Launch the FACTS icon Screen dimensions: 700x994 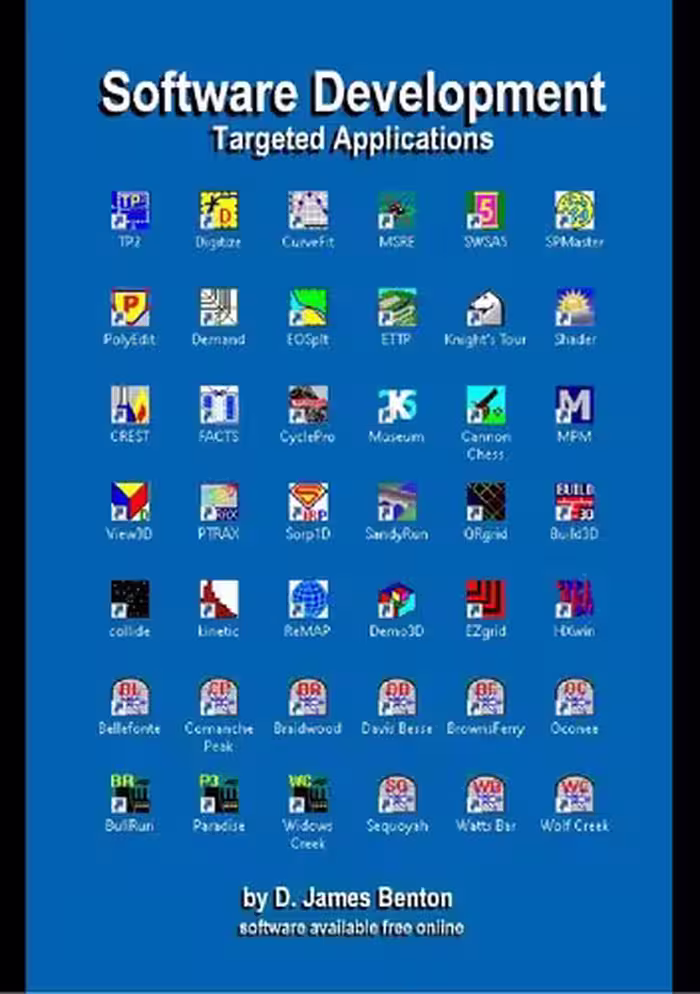tap(219, 404)
